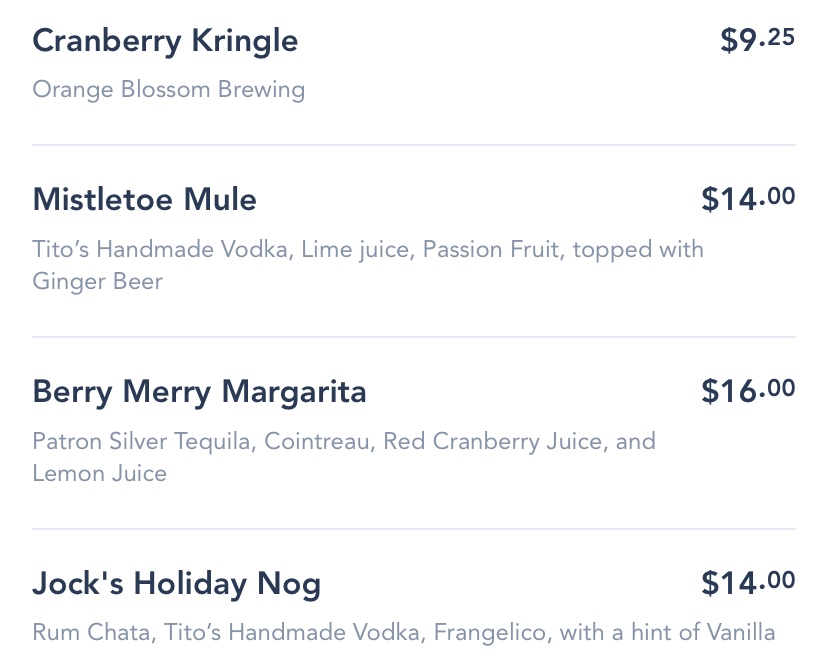828x667 pixels.
Task: Click the divider below Cranberry Kringle
Action: [x=414, y=145]
